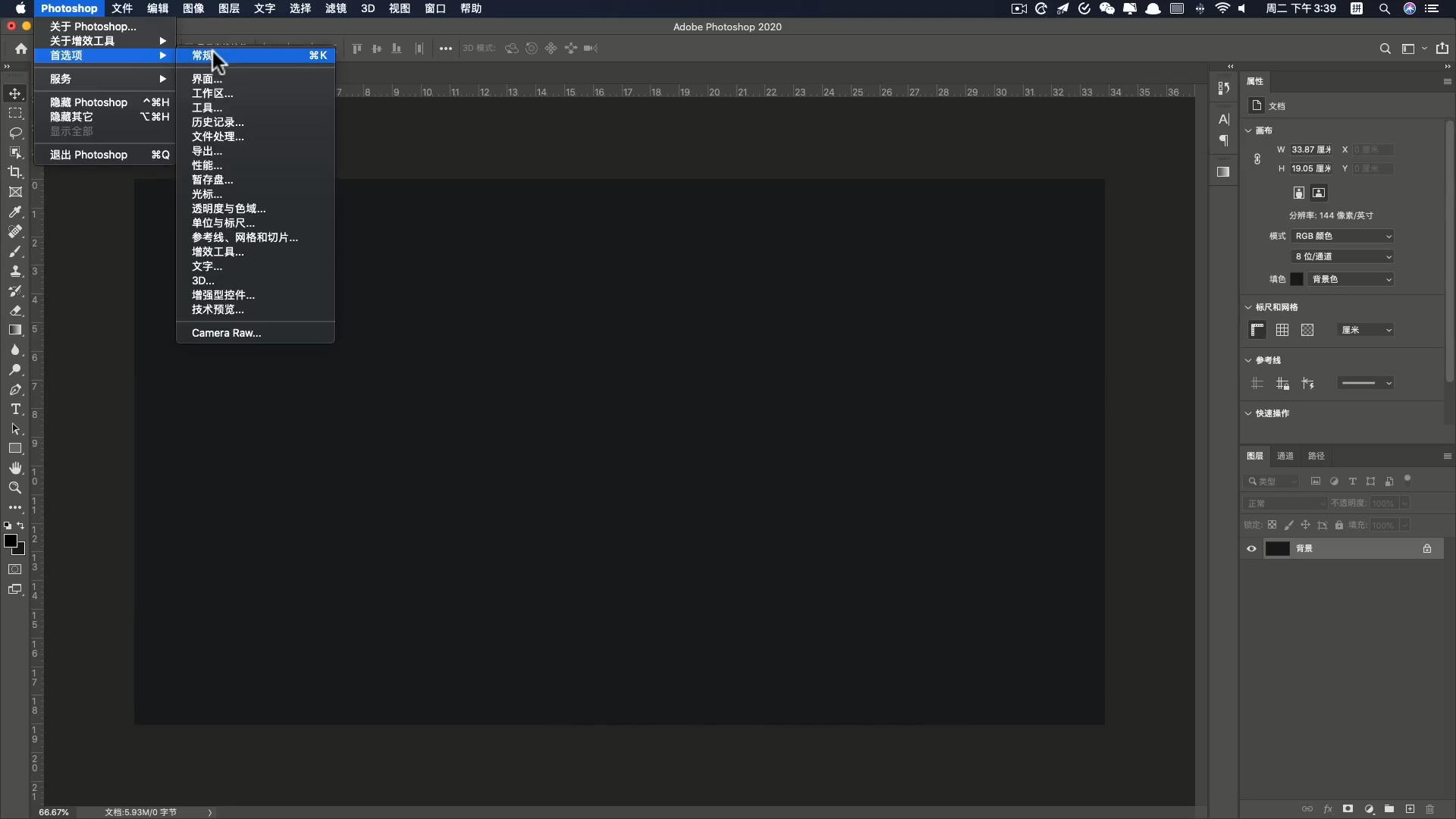Viewport: 1456px width, 819px height.
Task: Click the foreground color swatch
Action: 10,541
